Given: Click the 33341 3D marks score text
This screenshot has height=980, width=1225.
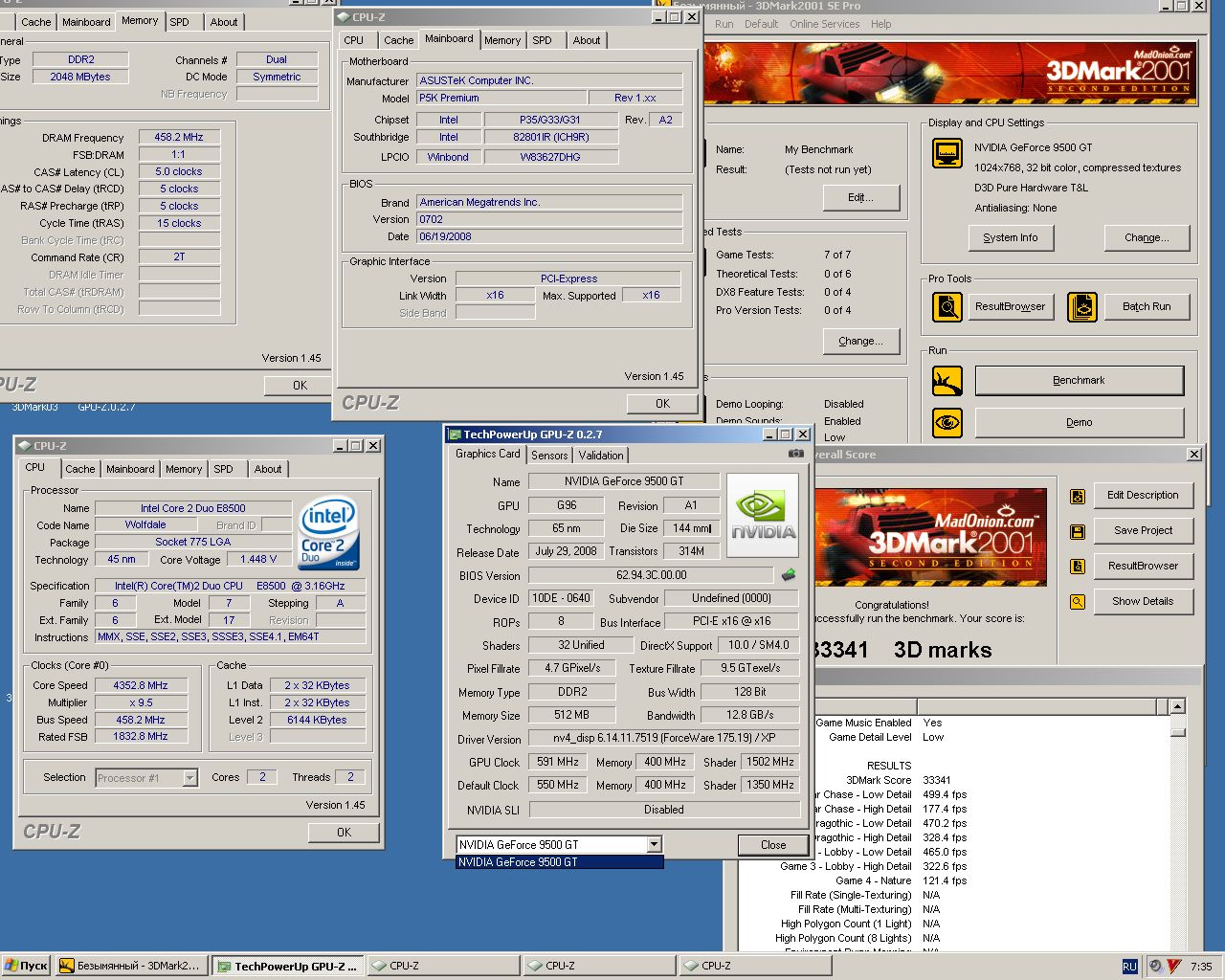Looking at the screenshot, I should point(902,651).
